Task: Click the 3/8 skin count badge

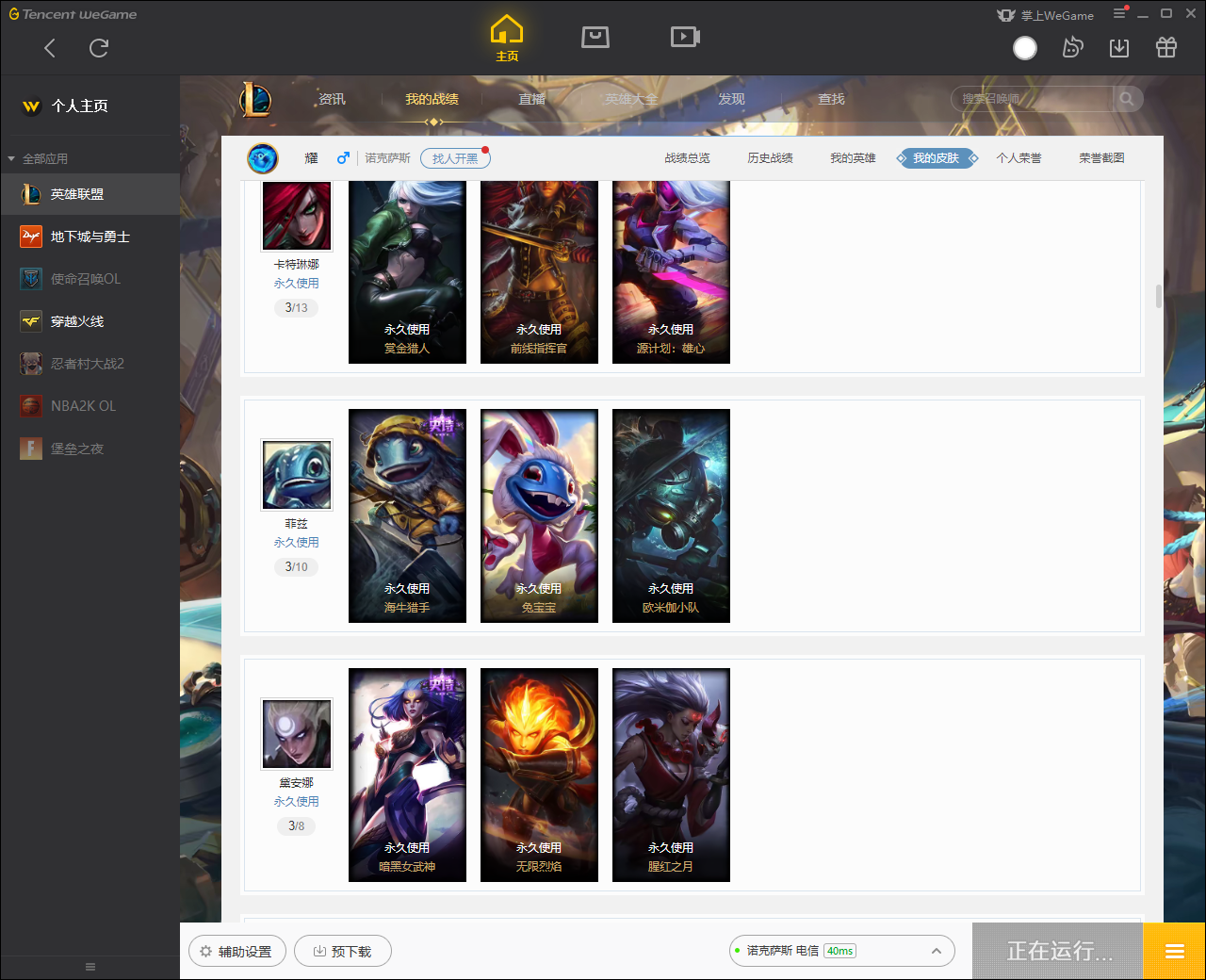Action: 296,826
